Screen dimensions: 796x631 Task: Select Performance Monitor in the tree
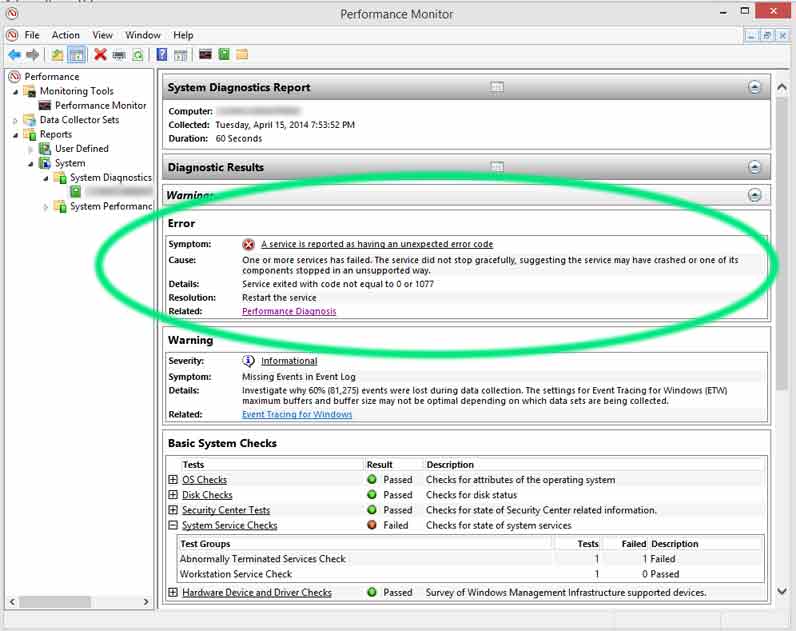[x=101, y=106]
